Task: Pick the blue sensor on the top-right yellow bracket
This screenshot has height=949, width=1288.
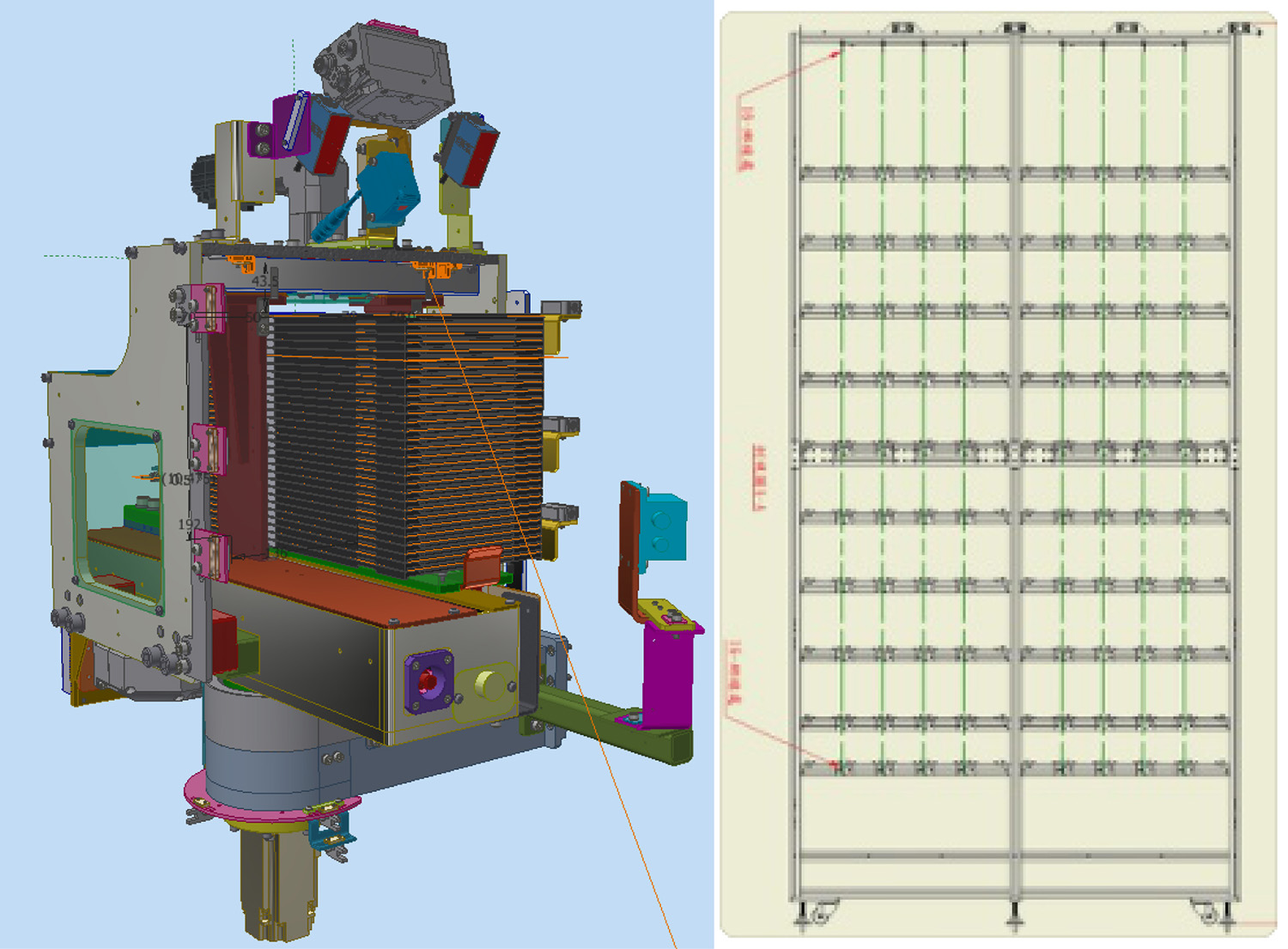Action: point(470,148)
